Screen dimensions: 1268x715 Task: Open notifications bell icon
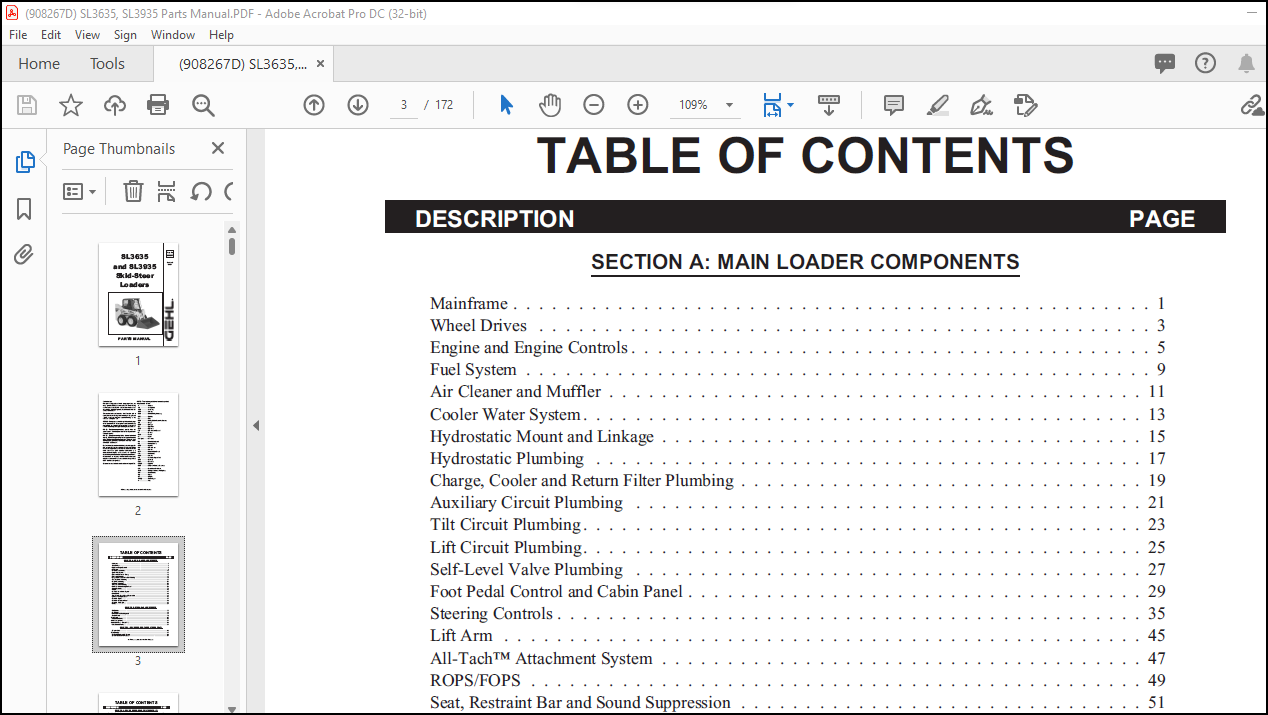[x=1246, y=64]
